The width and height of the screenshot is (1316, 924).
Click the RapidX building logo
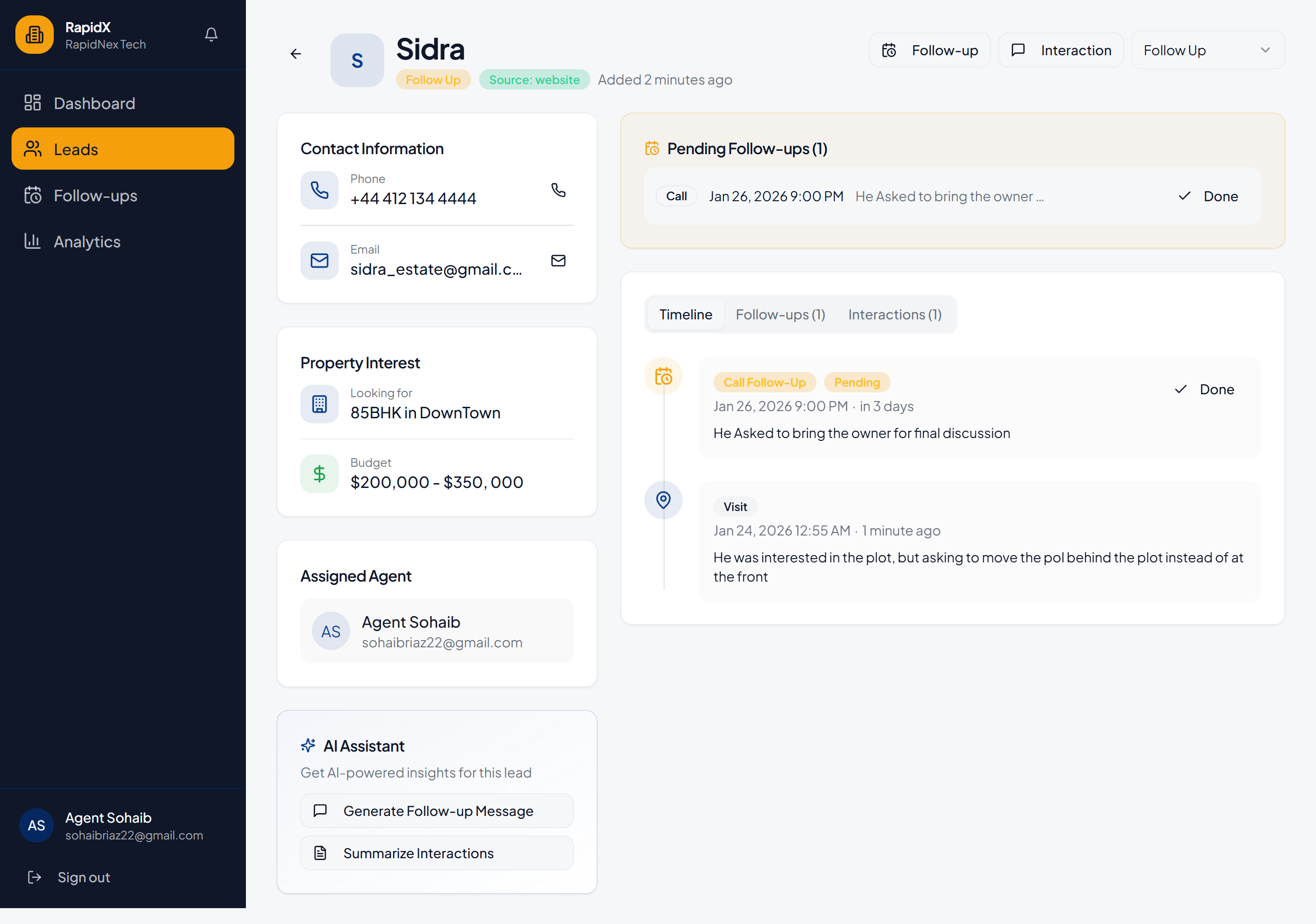(35, 35)
